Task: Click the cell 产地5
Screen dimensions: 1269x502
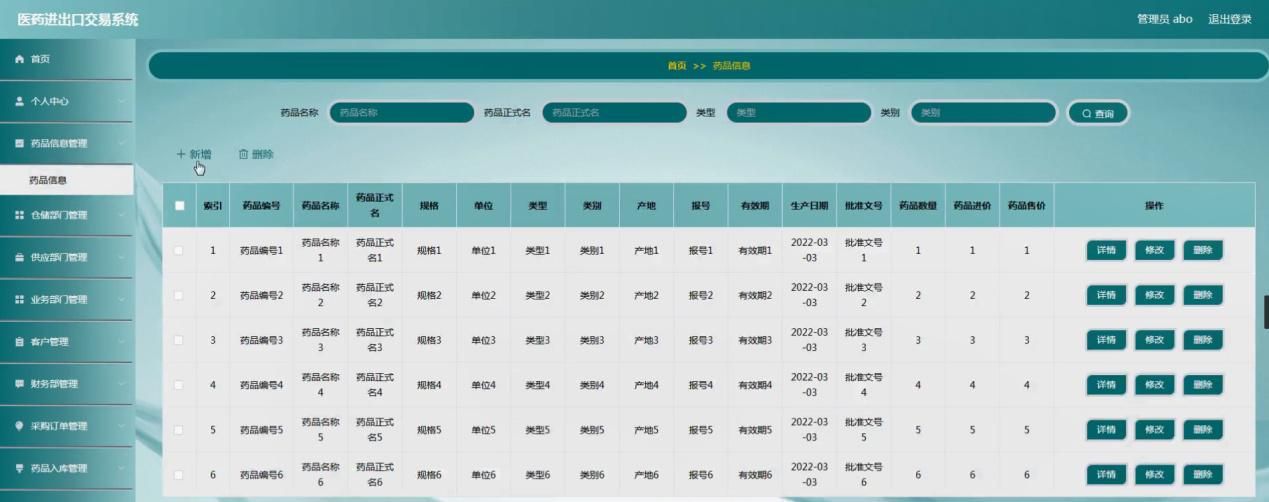Action: click(646, 430)
